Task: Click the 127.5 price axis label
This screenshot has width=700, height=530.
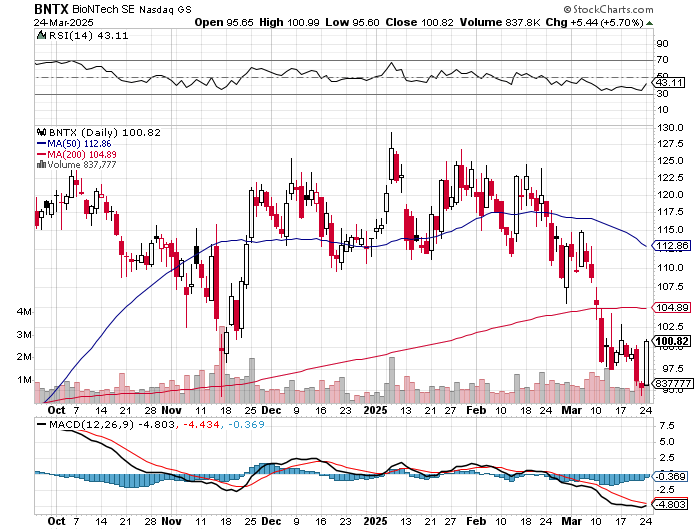Action: pyautogui.click(x=671, y=144)
